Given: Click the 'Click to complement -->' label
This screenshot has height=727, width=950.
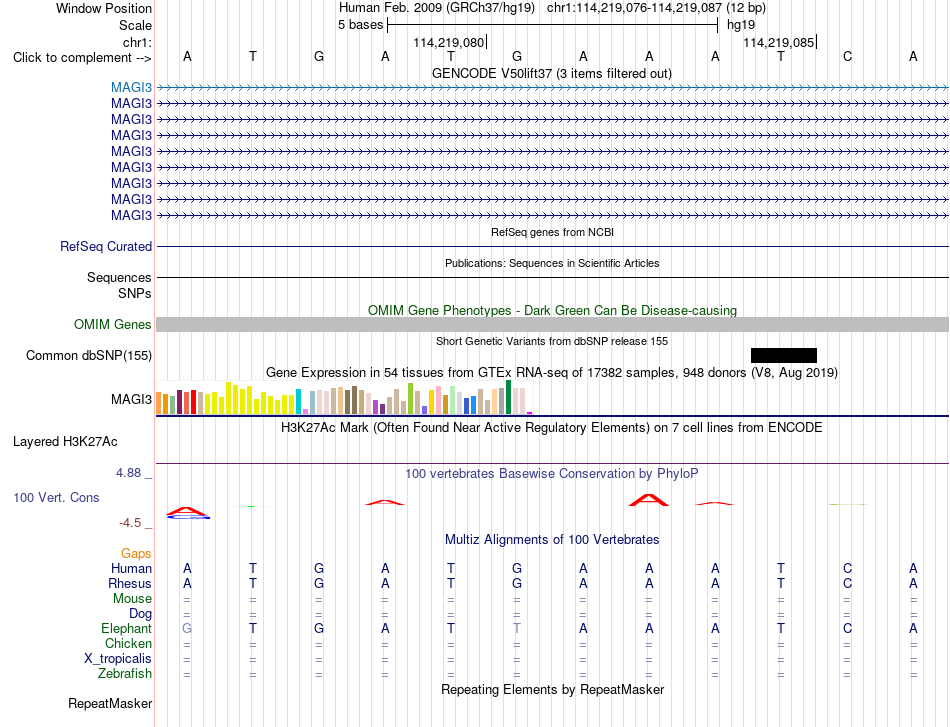Looking at the screenshot, I should pyautogui.click(x=82, y=58).
